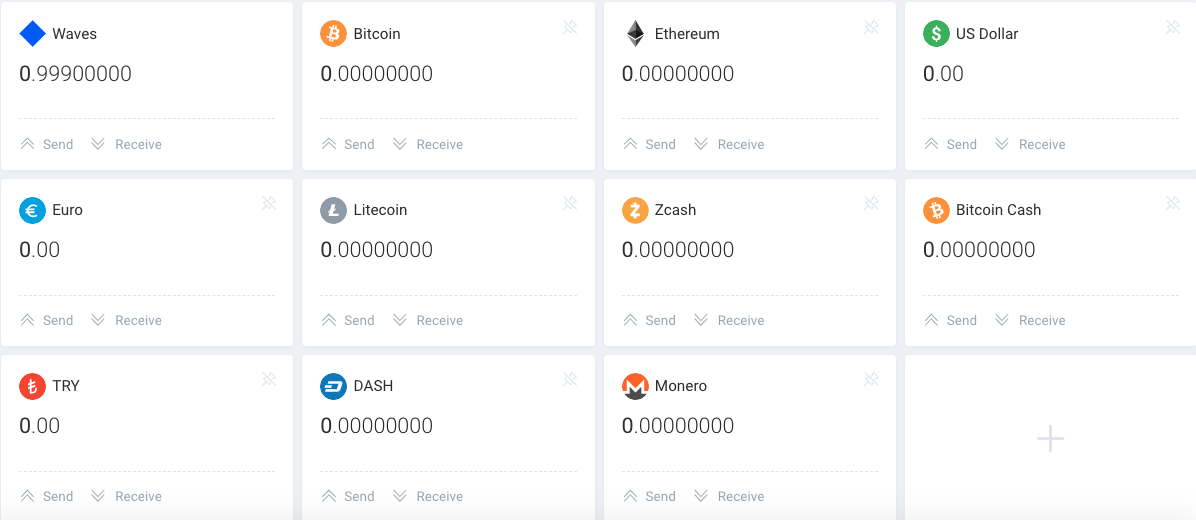This screenshot has height=520, width=1196.
Task: Send US Dollar from its card
Action: tap(950, 144)
